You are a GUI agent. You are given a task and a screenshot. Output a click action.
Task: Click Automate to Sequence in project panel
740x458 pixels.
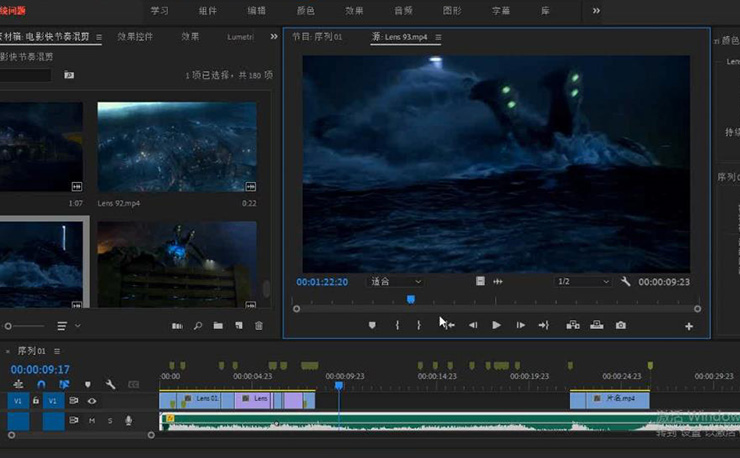[x=177, y=326]
